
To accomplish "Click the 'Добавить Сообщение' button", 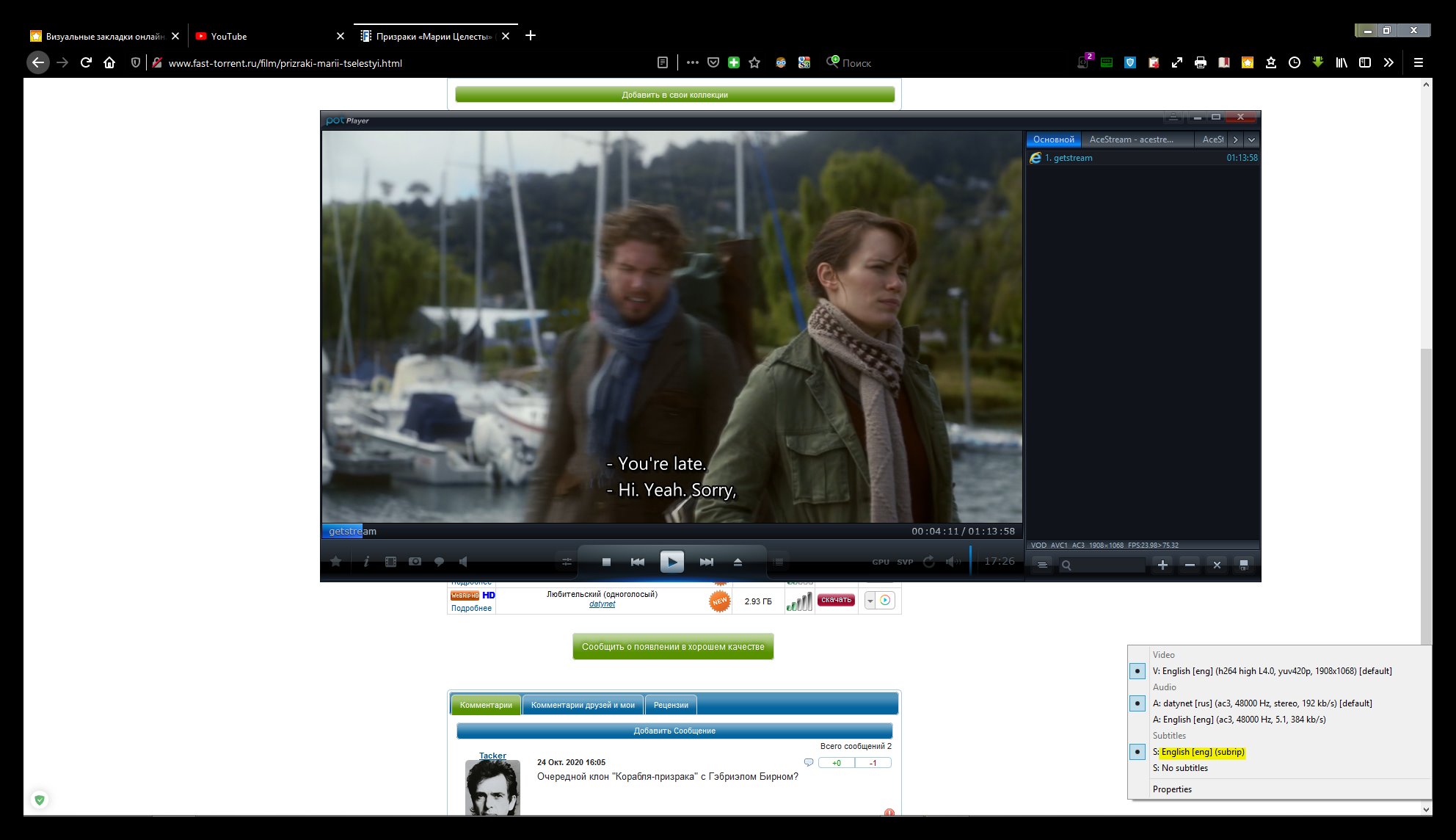I will click(674, 731).
